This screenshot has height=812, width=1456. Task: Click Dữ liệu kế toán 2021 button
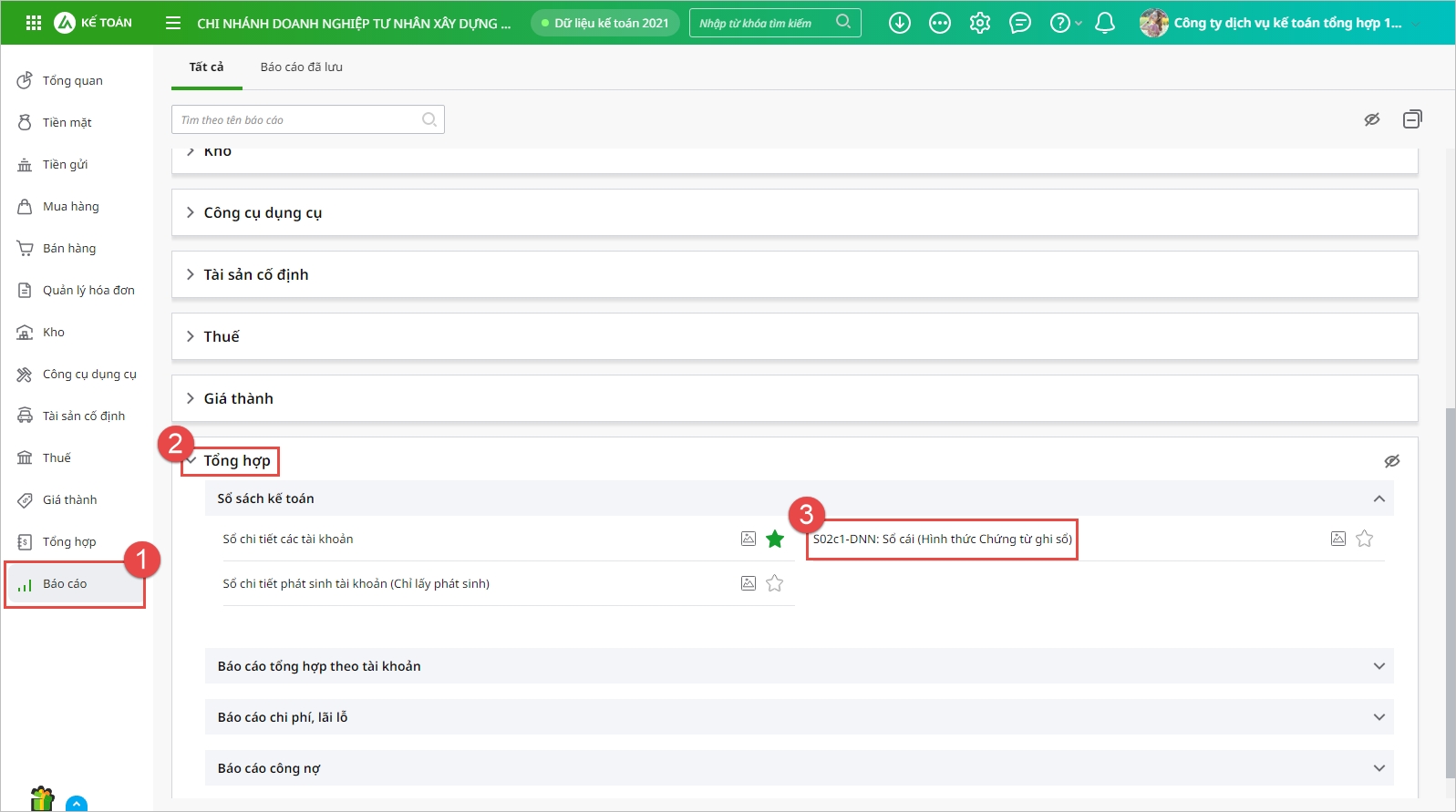(605, 23)
